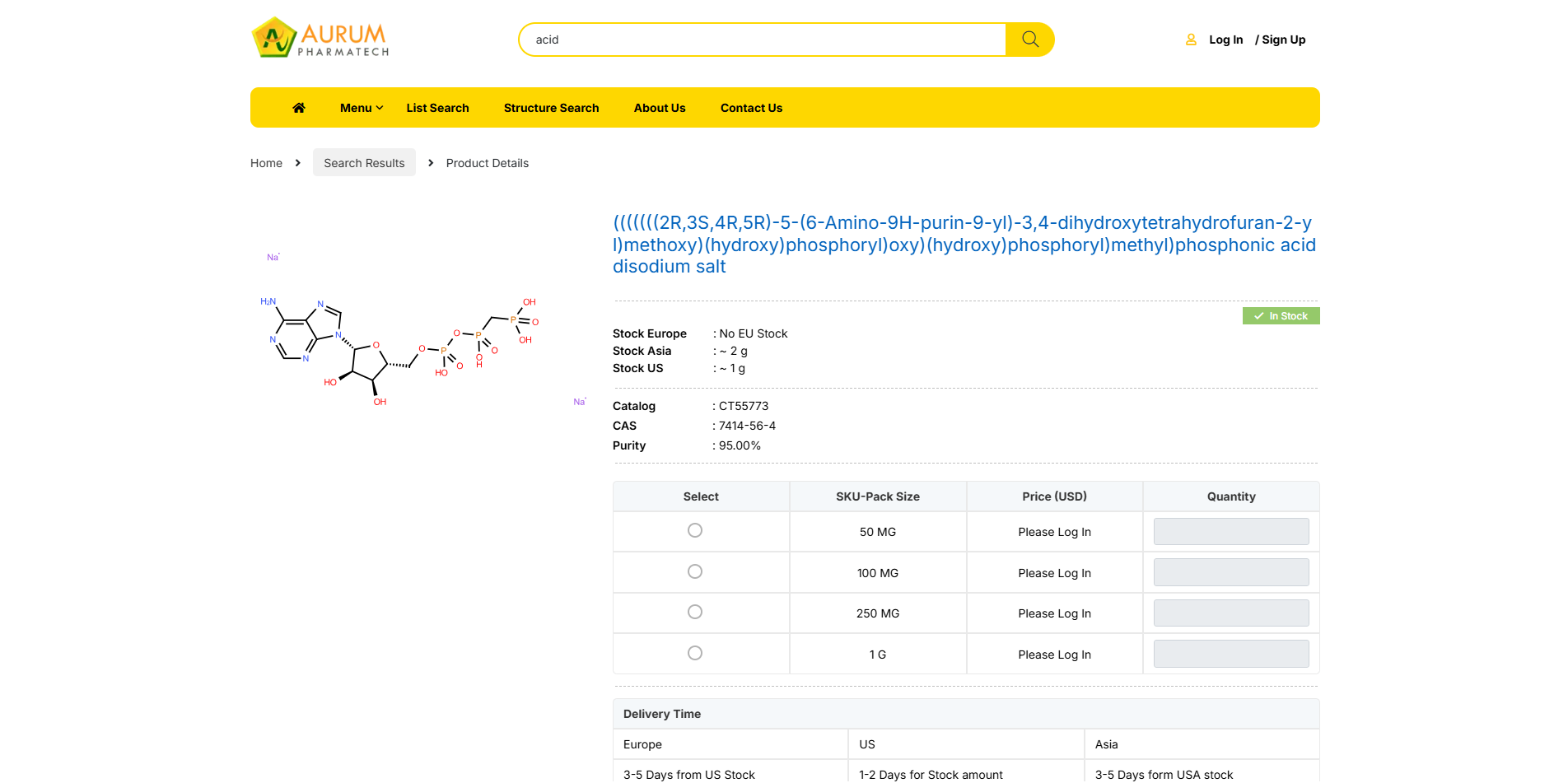
Task: Click the In Stock badge
Action: point(1281,316)
